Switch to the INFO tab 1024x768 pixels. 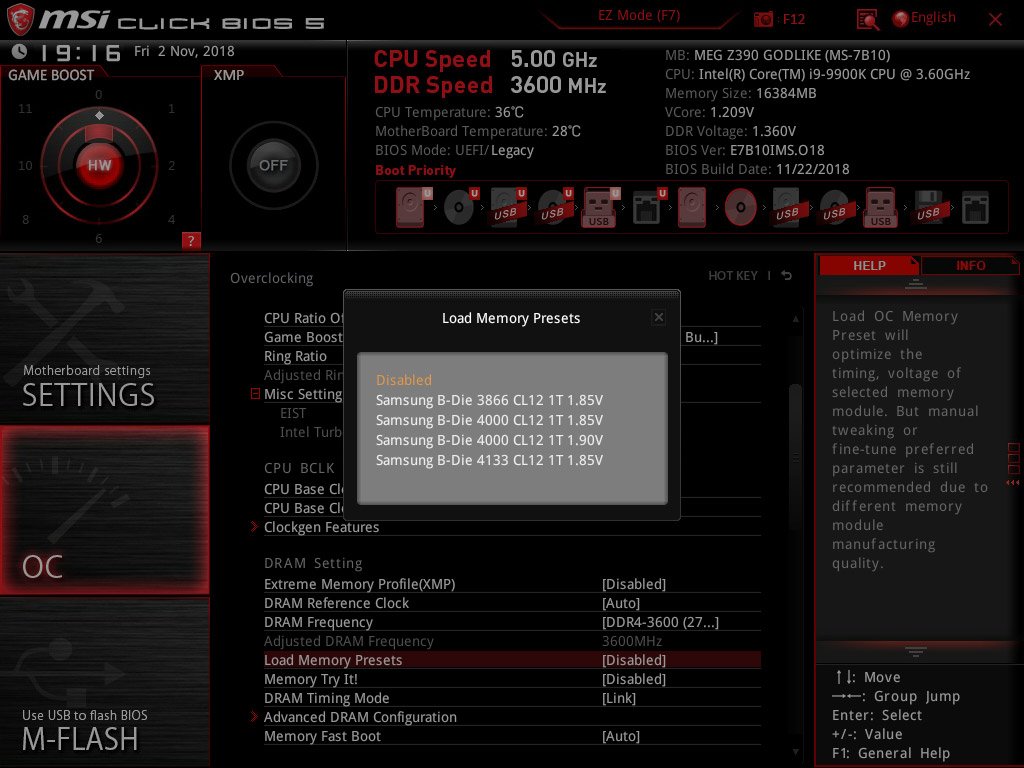point(970,265)
